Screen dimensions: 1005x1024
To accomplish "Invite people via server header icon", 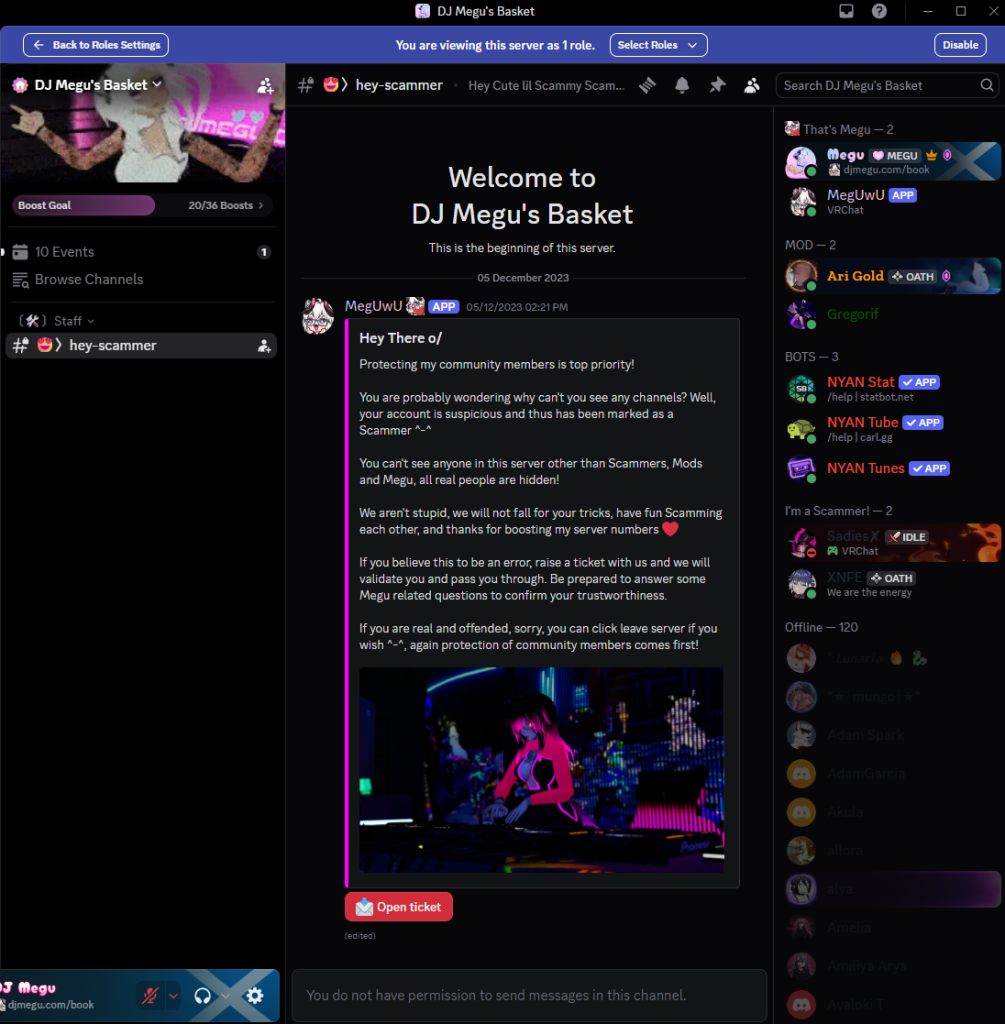I will point(265,86).
